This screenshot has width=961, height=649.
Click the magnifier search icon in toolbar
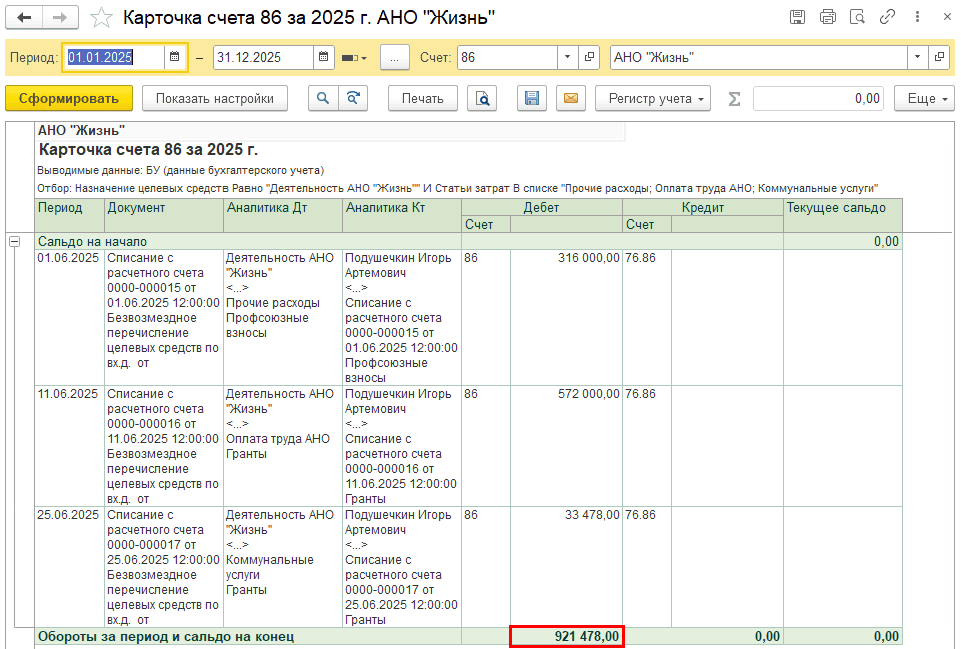[x=322, y=98]
